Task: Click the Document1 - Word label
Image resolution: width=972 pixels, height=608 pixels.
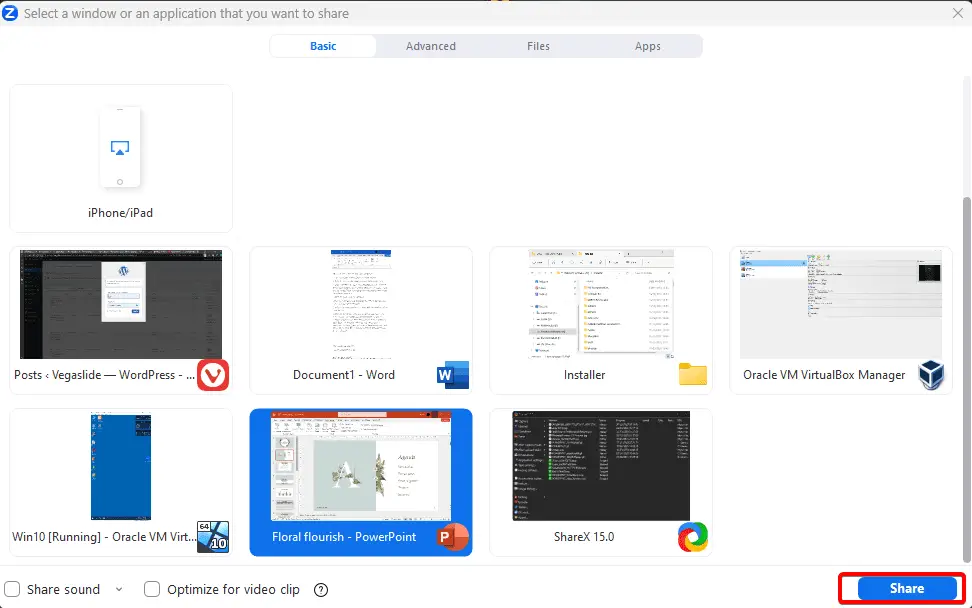Action: pos(343,375)
